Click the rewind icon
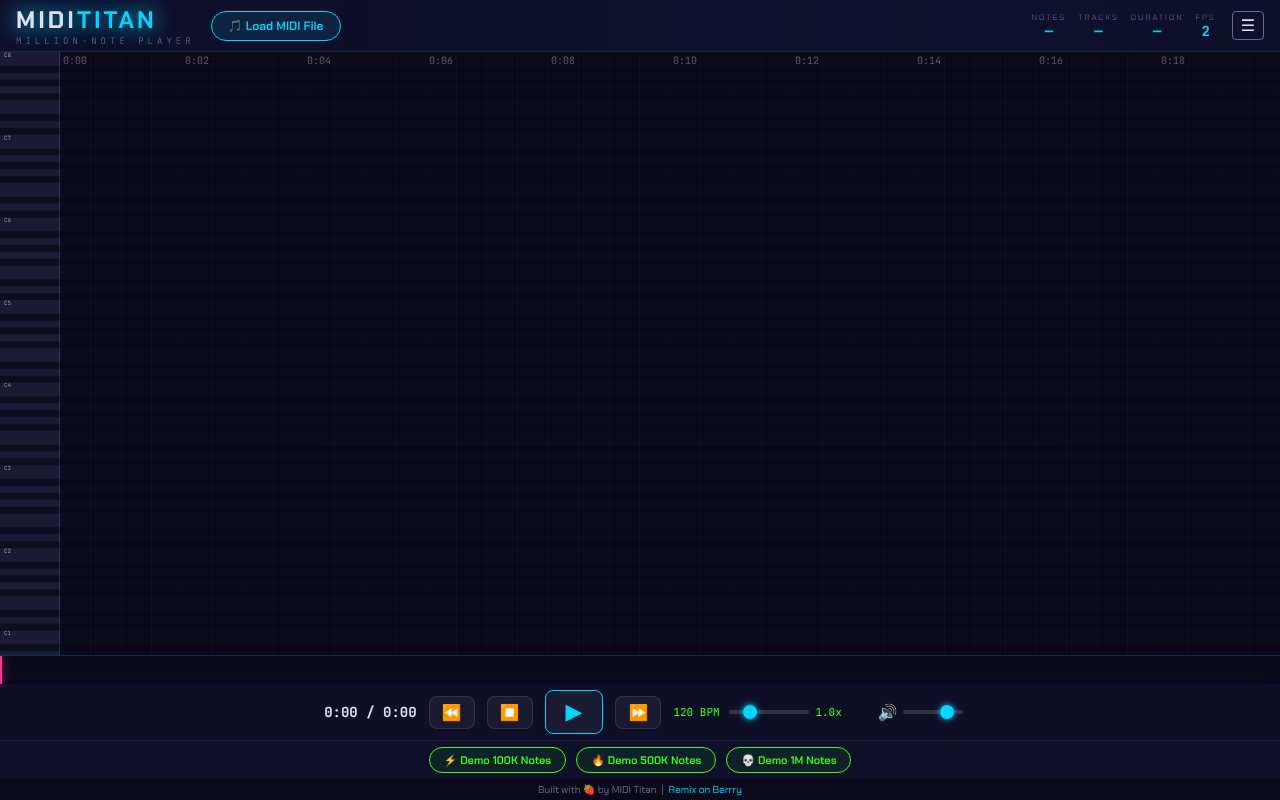The image size is (1280, 800). click(451, 712)
